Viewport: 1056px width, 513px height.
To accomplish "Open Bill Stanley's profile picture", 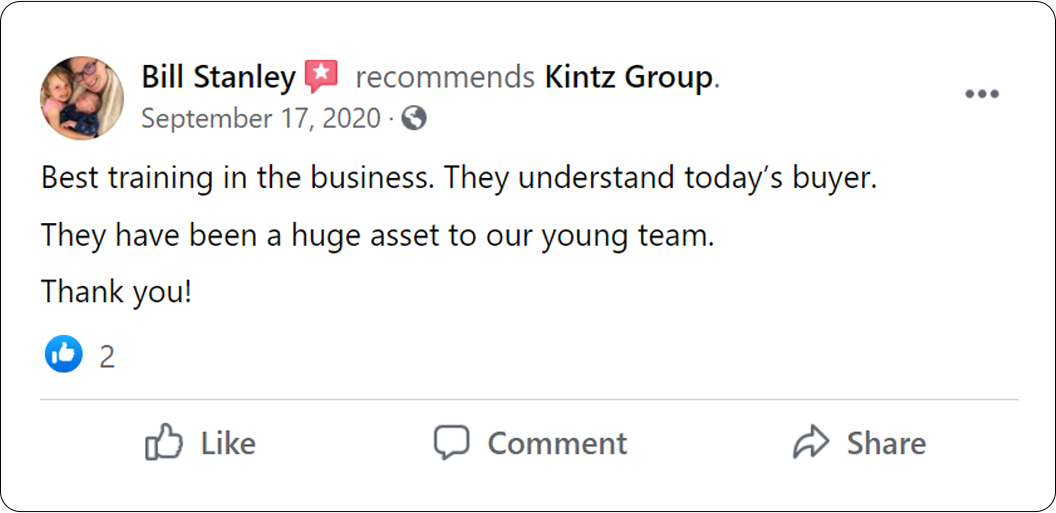I will [x=82, y=98].
